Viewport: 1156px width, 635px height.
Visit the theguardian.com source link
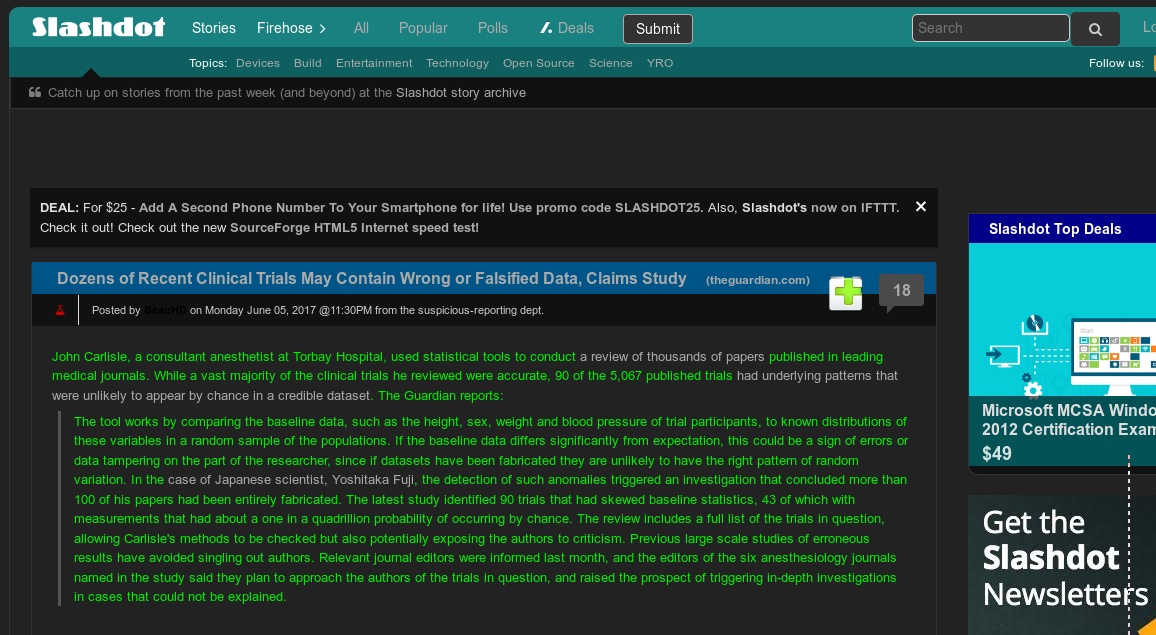757,280
